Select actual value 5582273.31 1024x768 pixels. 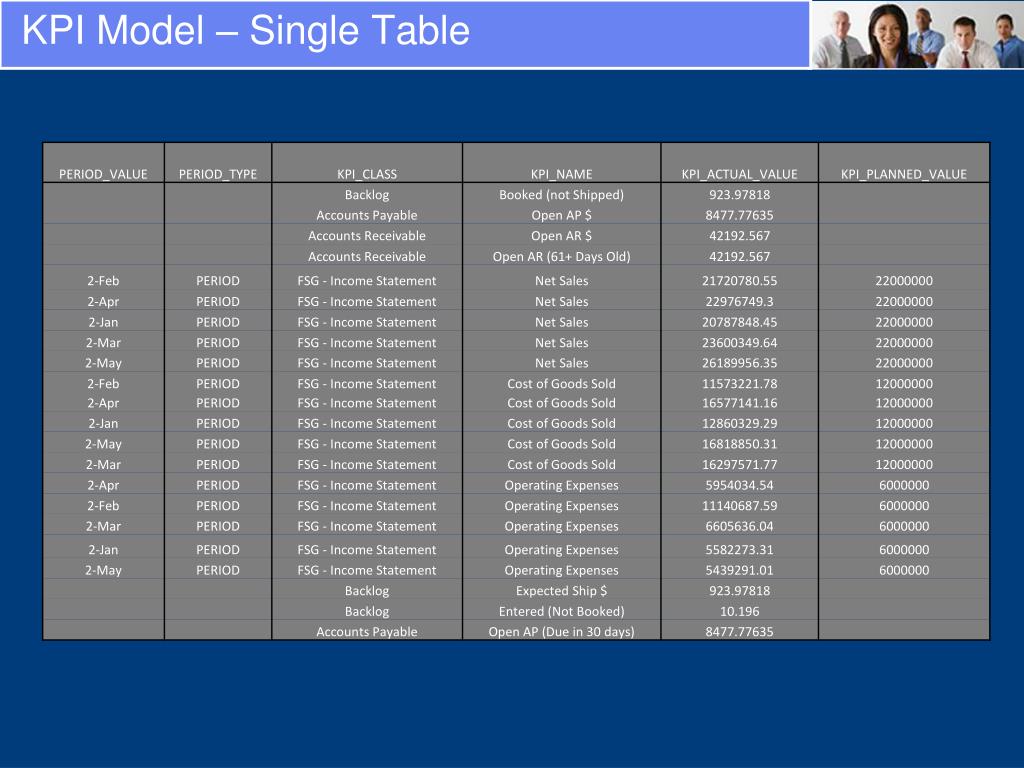click(739, 550)
